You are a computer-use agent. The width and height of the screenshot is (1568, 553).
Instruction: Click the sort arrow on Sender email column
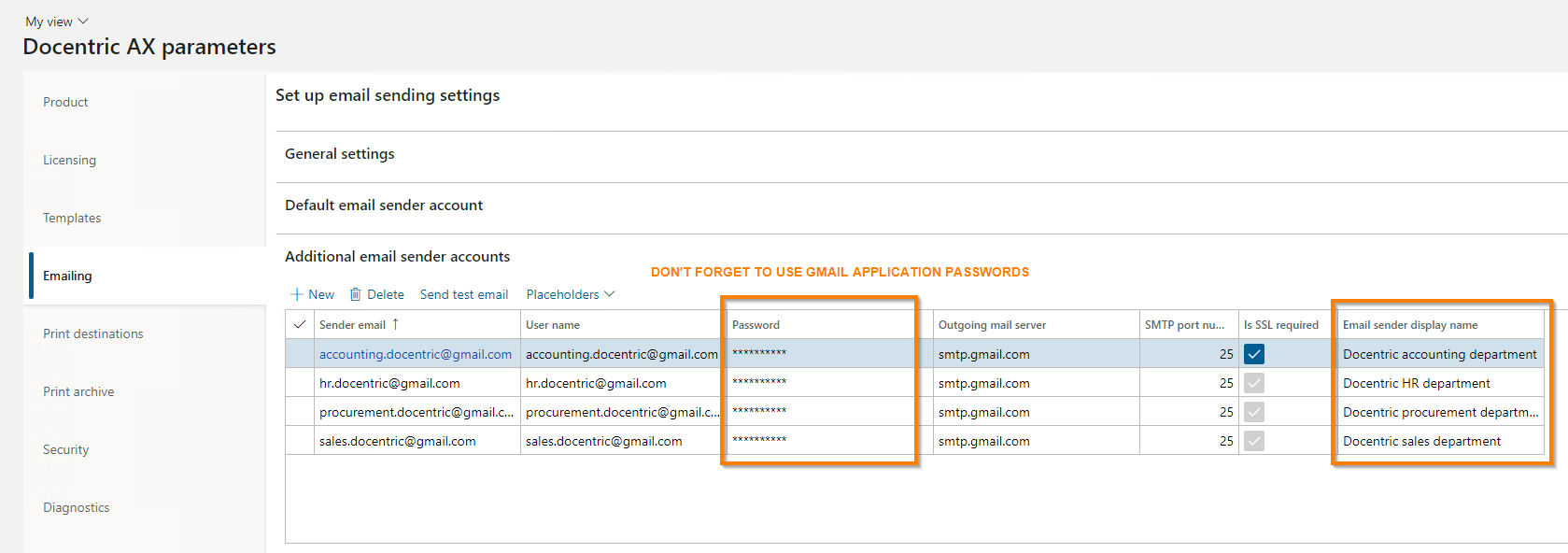pyautogui.click(x=395, y=324)
